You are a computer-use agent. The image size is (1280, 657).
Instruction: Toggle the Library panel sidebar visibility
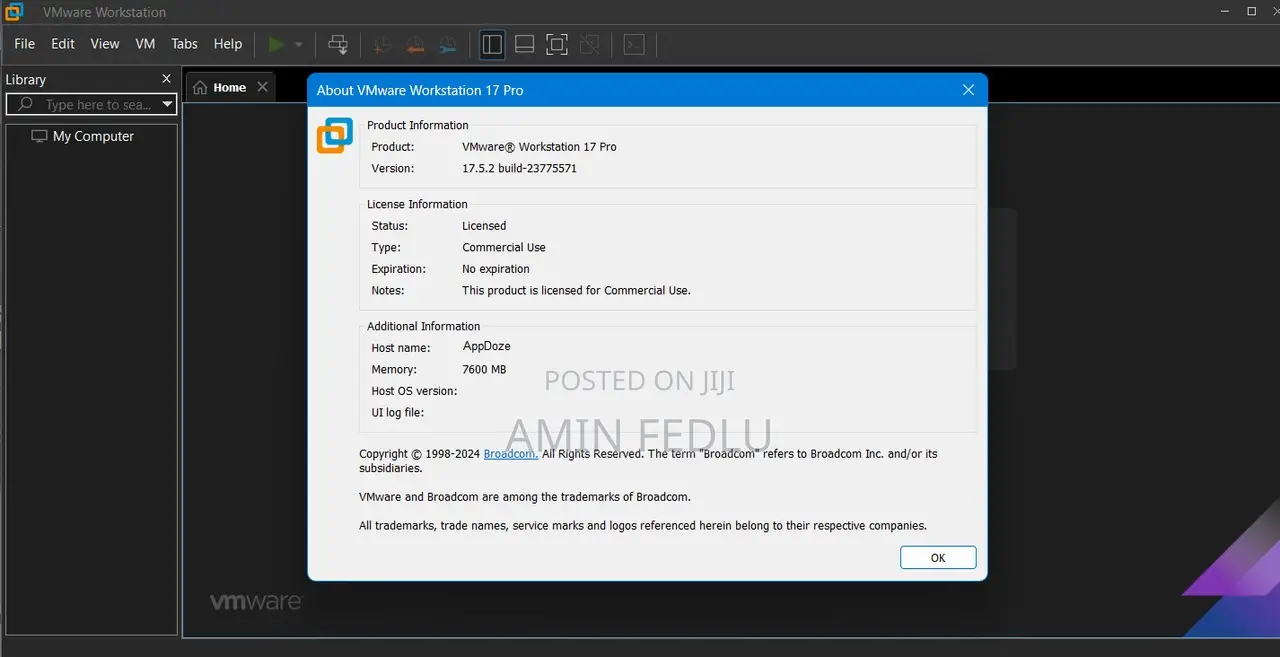coord(492,44)
